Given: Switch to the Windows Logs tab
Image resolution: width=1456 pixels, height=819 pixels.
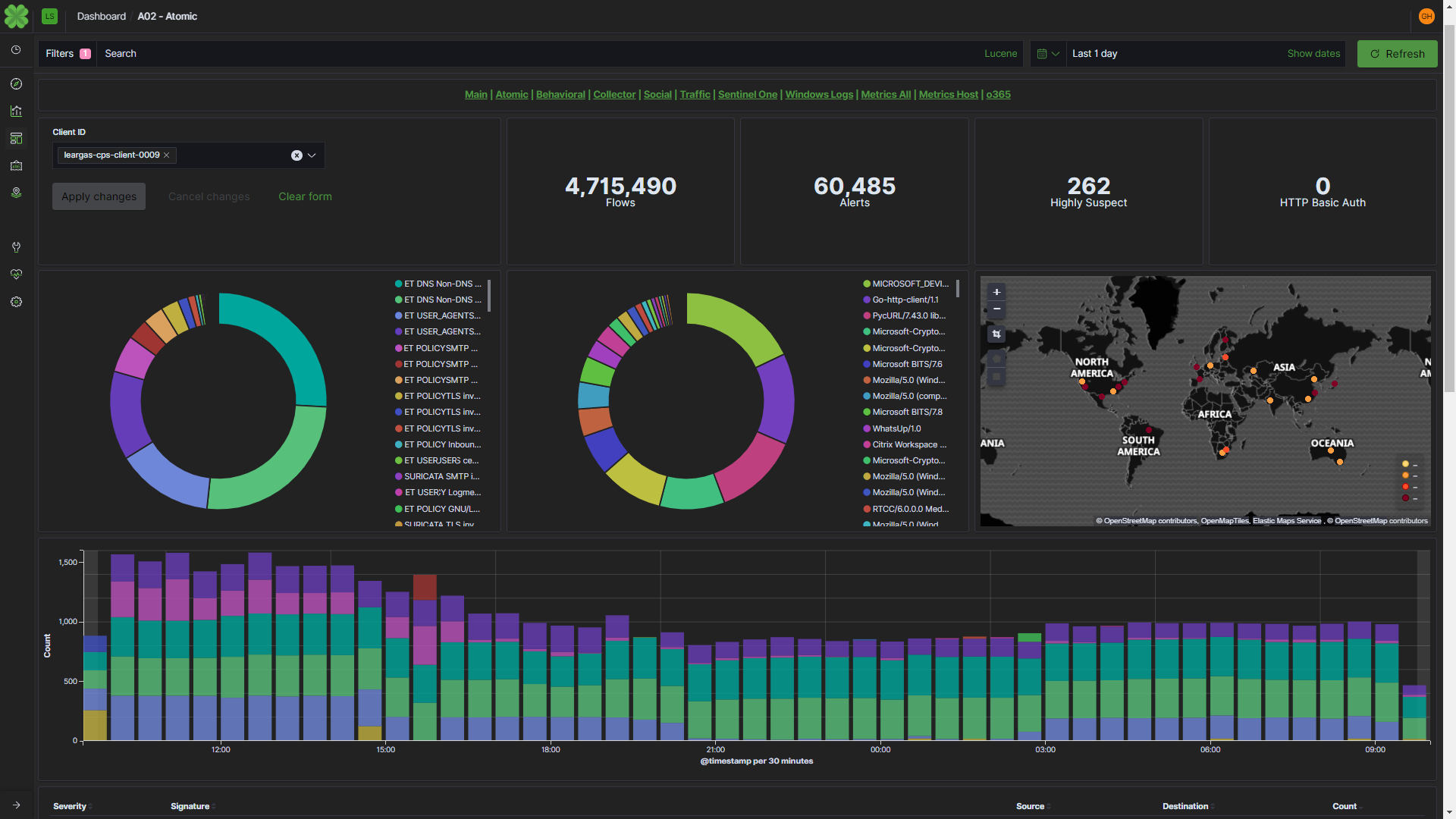Looking at the screenshot, I should pyautogui.click(x=818, y=94).
